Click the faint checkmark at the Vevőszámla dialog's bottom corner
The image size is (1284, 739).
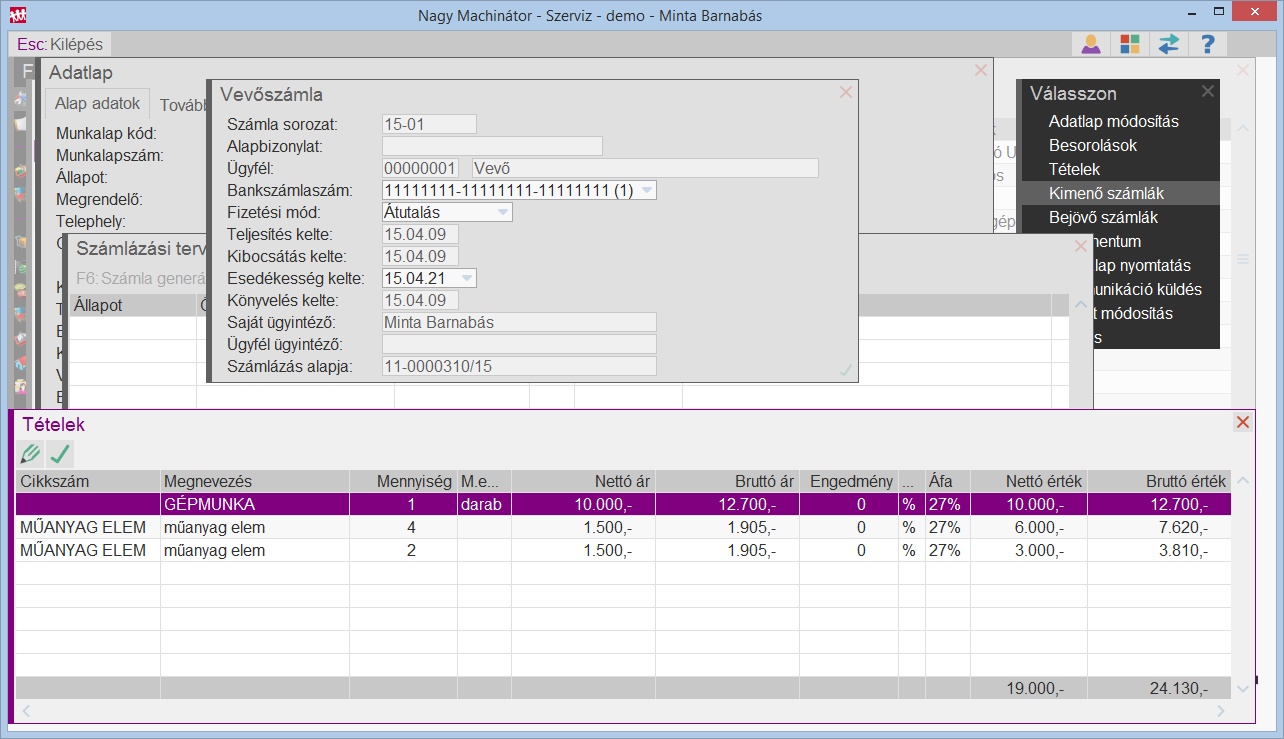tap(846, 370)
